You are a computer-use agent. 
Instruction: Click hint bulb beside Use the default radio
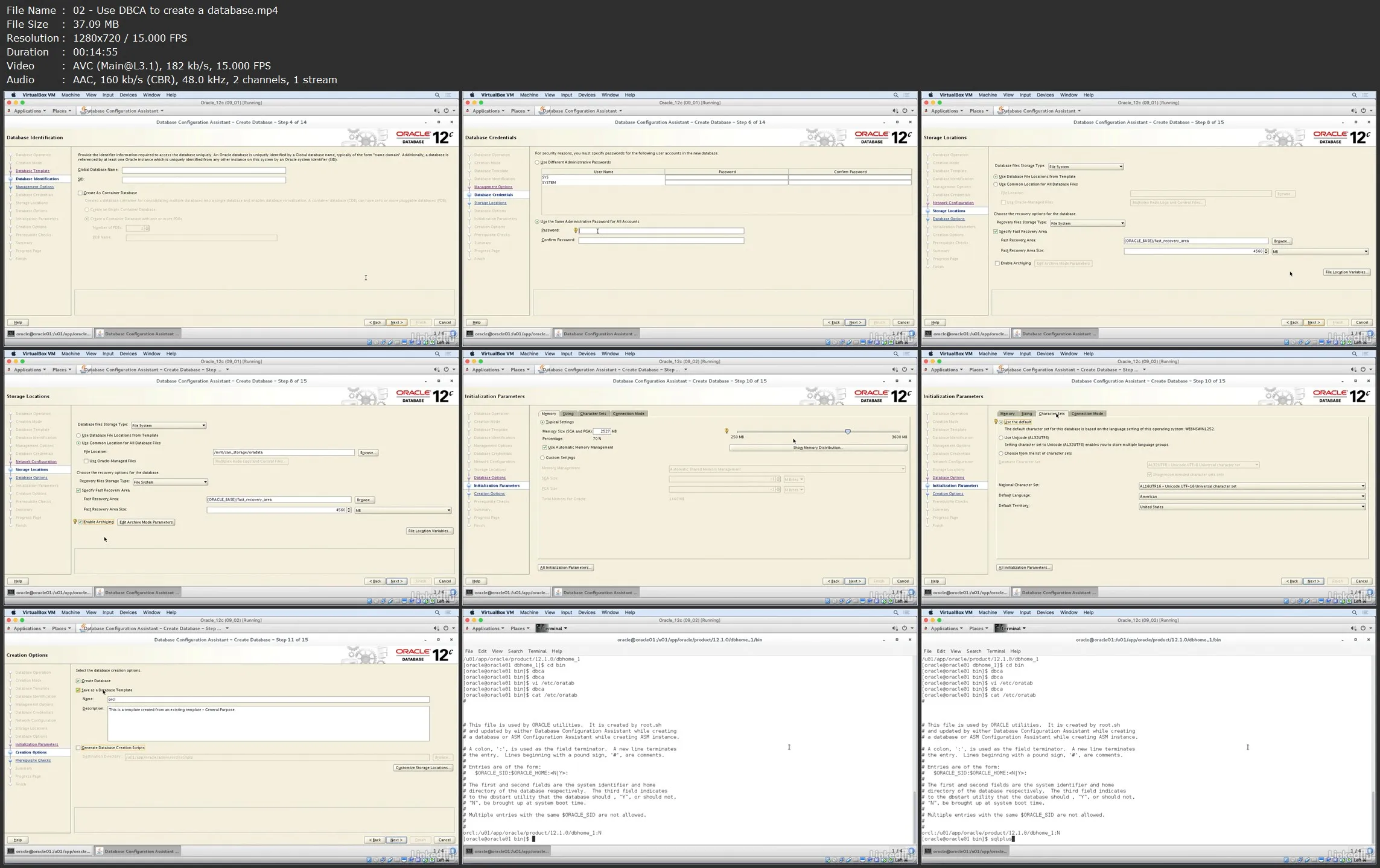[x=996, y=422]
